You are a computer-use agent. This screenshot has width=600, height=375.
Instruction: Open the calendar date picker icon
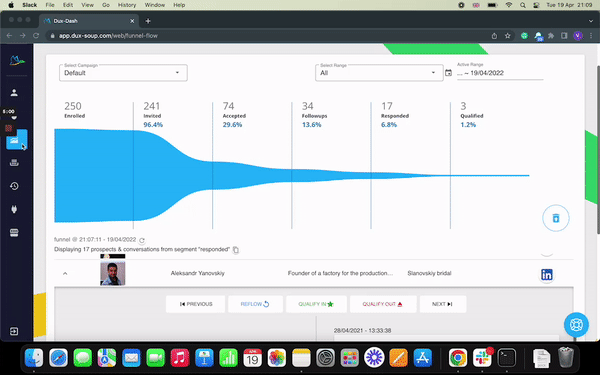448,73
